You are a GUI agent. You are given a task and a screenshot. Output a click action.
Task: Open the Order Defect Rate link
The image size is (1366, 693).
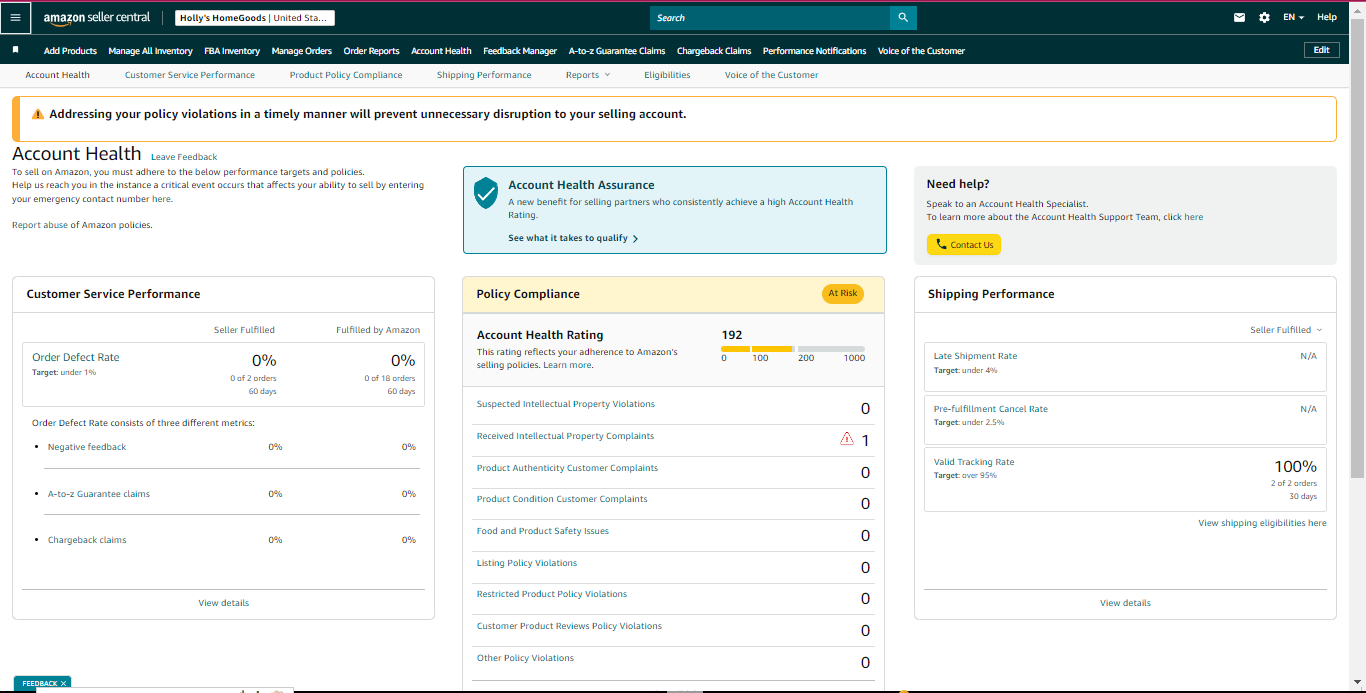click(76, 357)
